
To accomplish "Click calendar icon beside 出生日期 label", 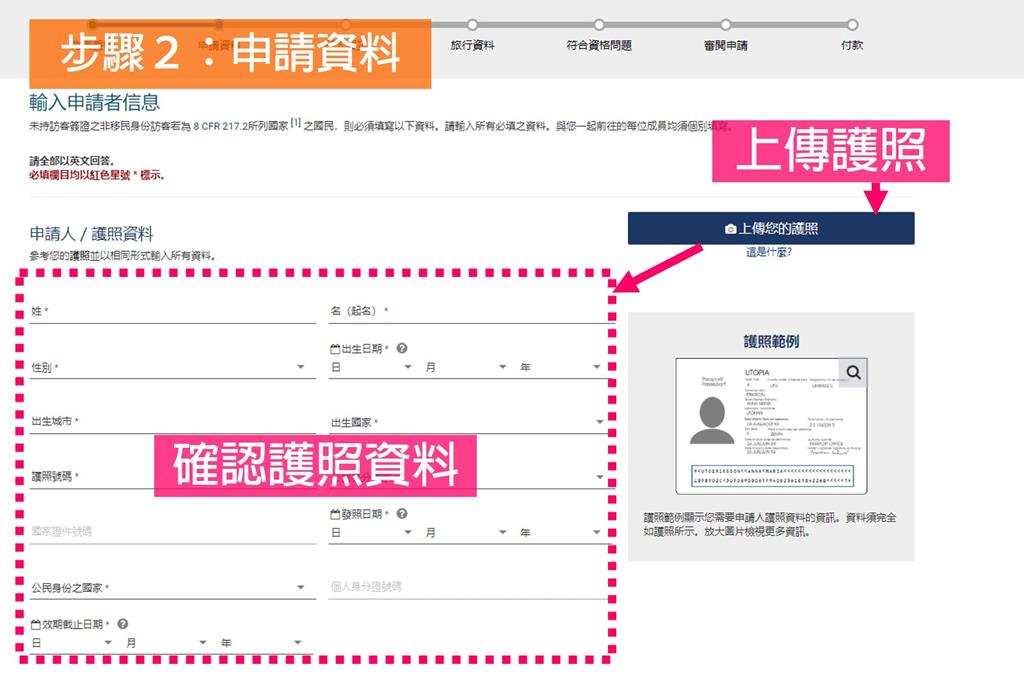I will coord(335,349).
